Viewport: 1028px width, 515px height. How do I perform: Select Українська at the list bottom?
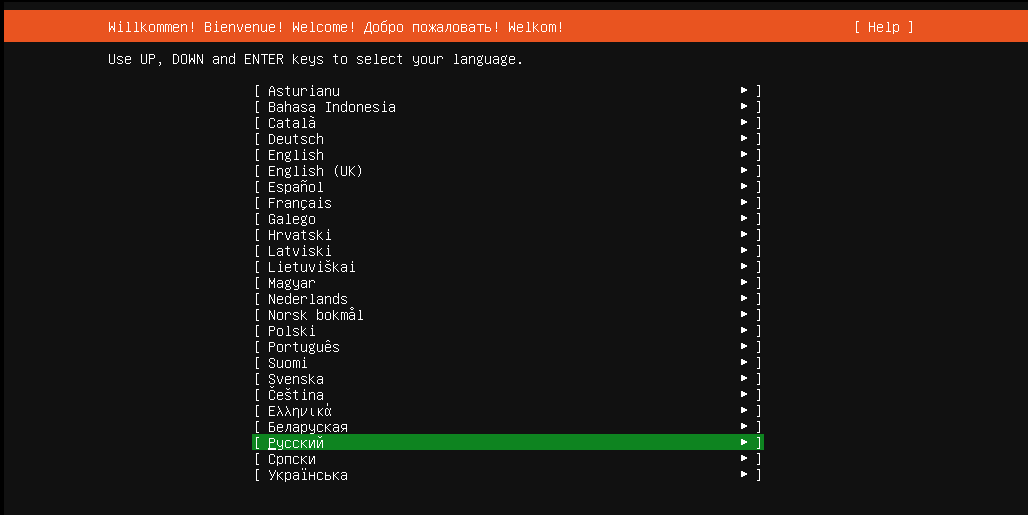pyautogui.click(x=308, y=475)
